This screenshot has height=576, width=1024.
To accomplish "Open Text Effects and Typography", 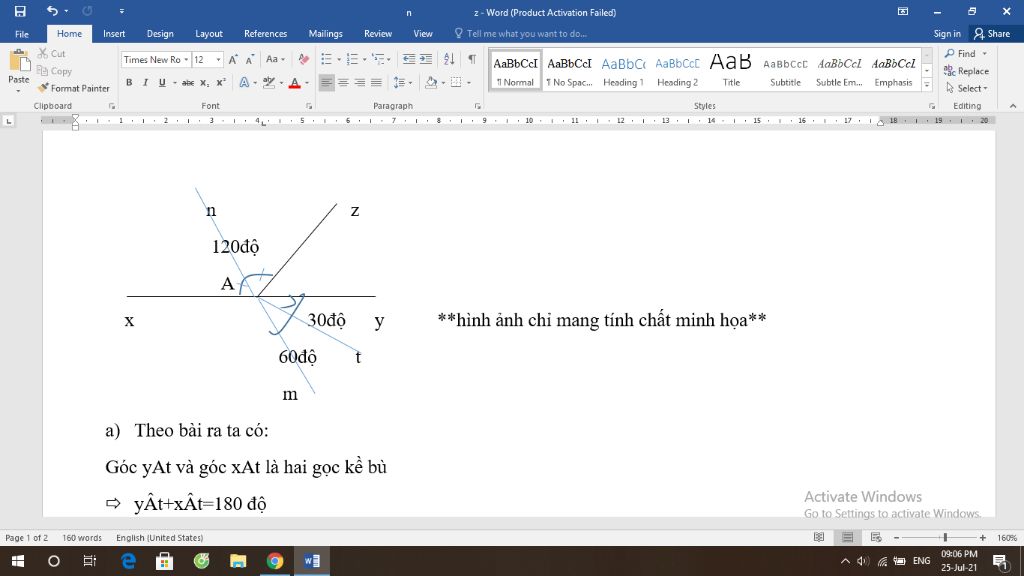I will pos(246,83).
